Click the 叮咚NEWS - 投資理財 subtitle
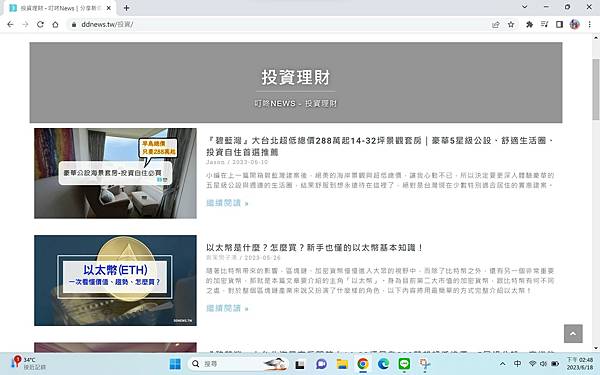The width and height of the screenshot is (600, 375). tap(295, 104)
